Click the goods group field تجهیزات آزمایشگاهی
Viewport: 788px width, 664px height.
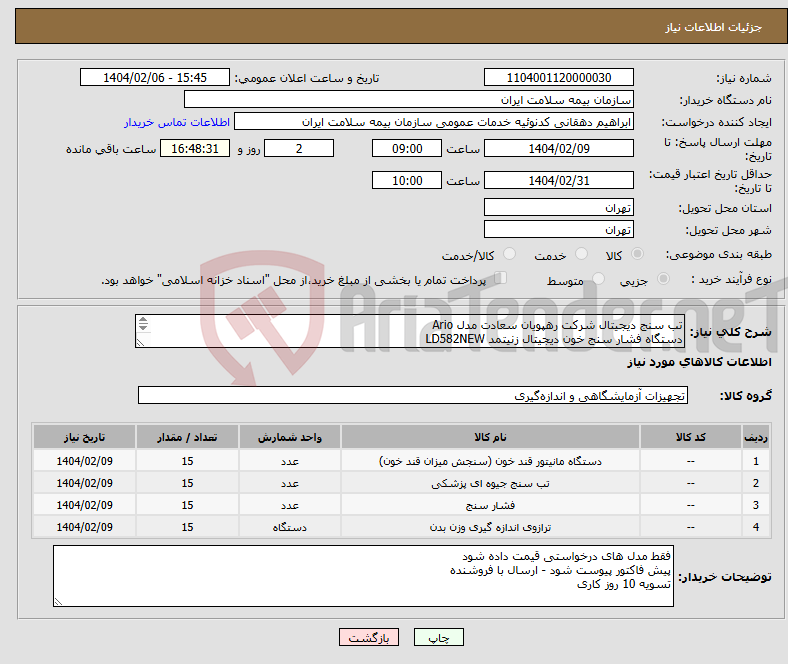click(x=413, y=395)
